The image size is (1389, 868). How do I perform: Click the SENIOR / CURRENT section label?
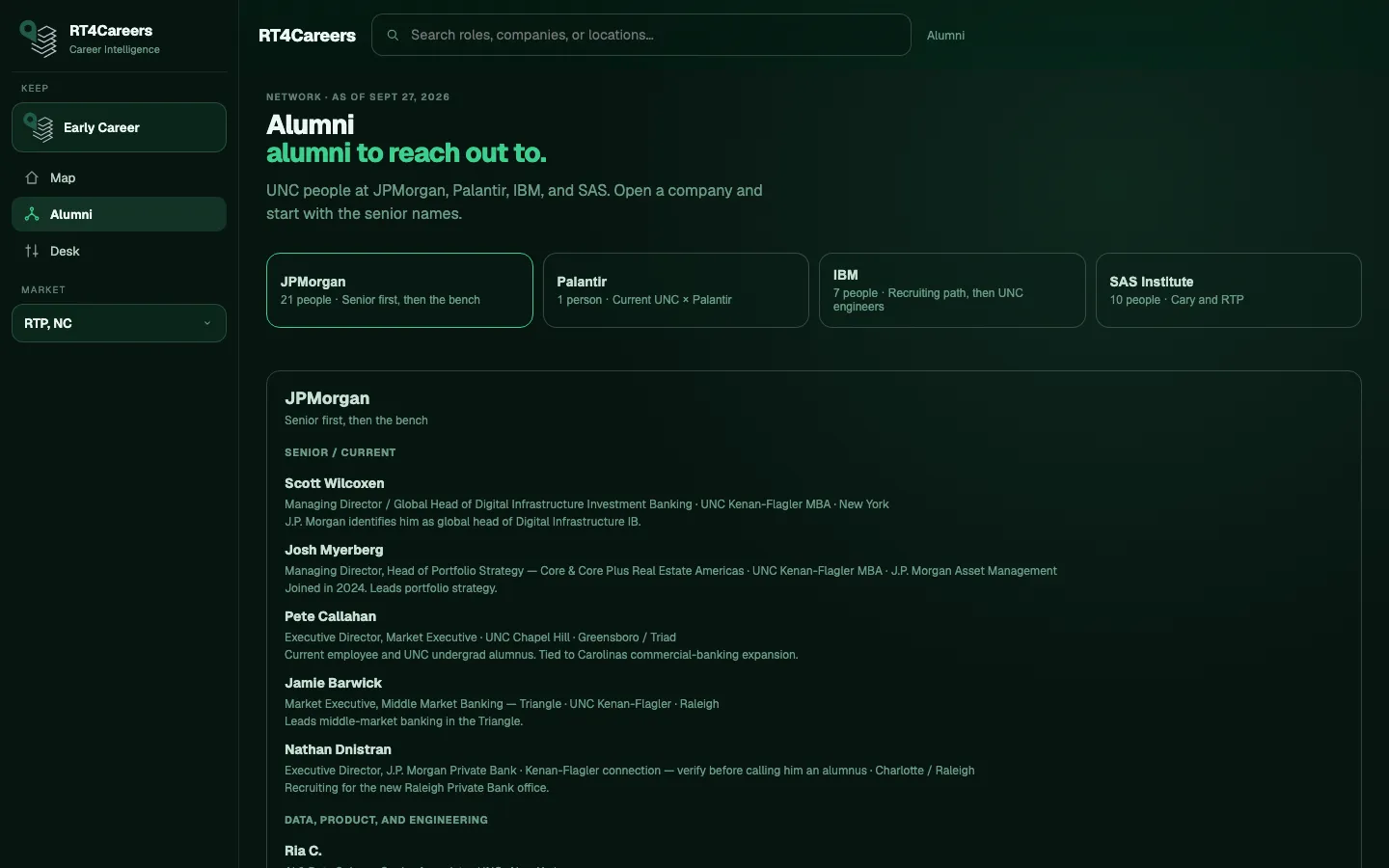340,452
